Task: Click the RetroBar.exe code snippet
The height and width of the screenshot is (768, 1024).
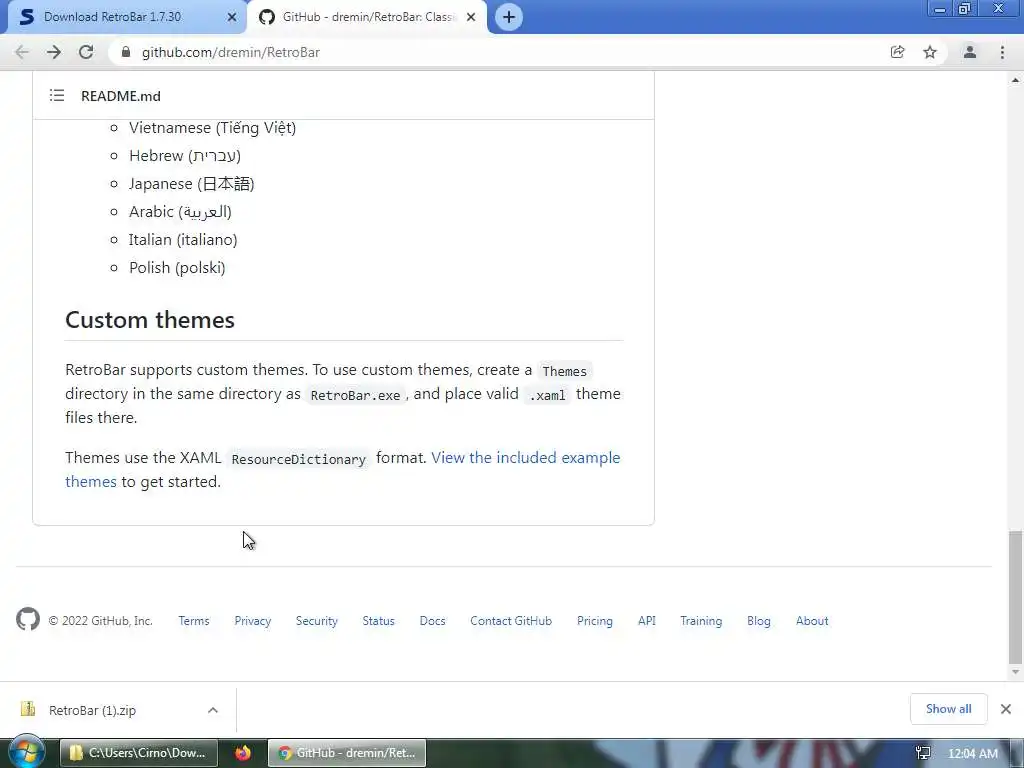Action: point(355,395)
